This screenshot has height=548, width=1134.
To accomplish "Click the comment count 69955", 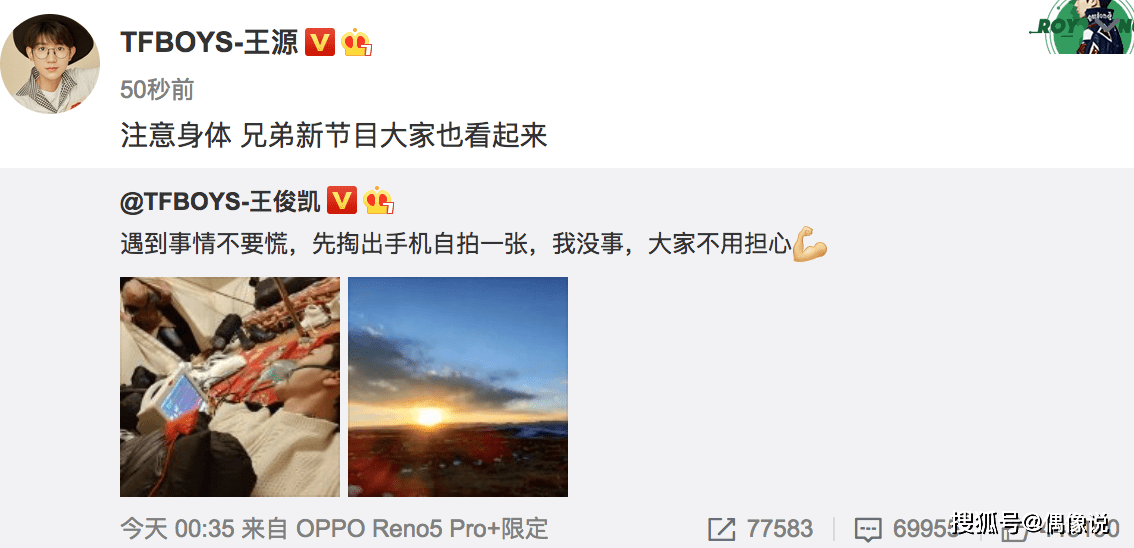I will tap(924, 530).
